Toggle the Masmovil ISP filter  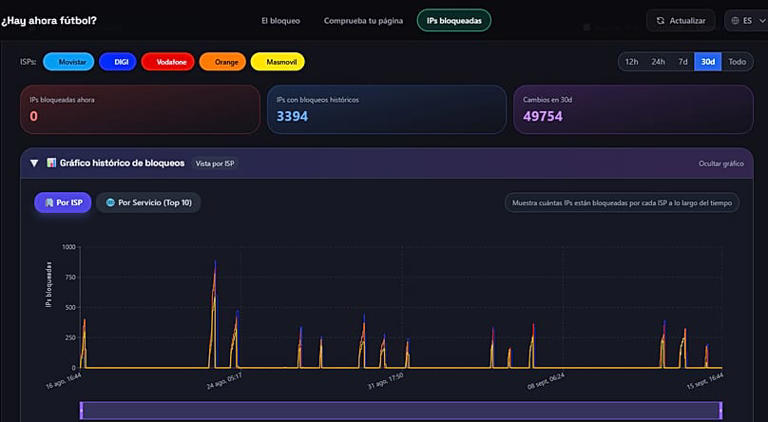pyautogui.click(x=278, y=62)
